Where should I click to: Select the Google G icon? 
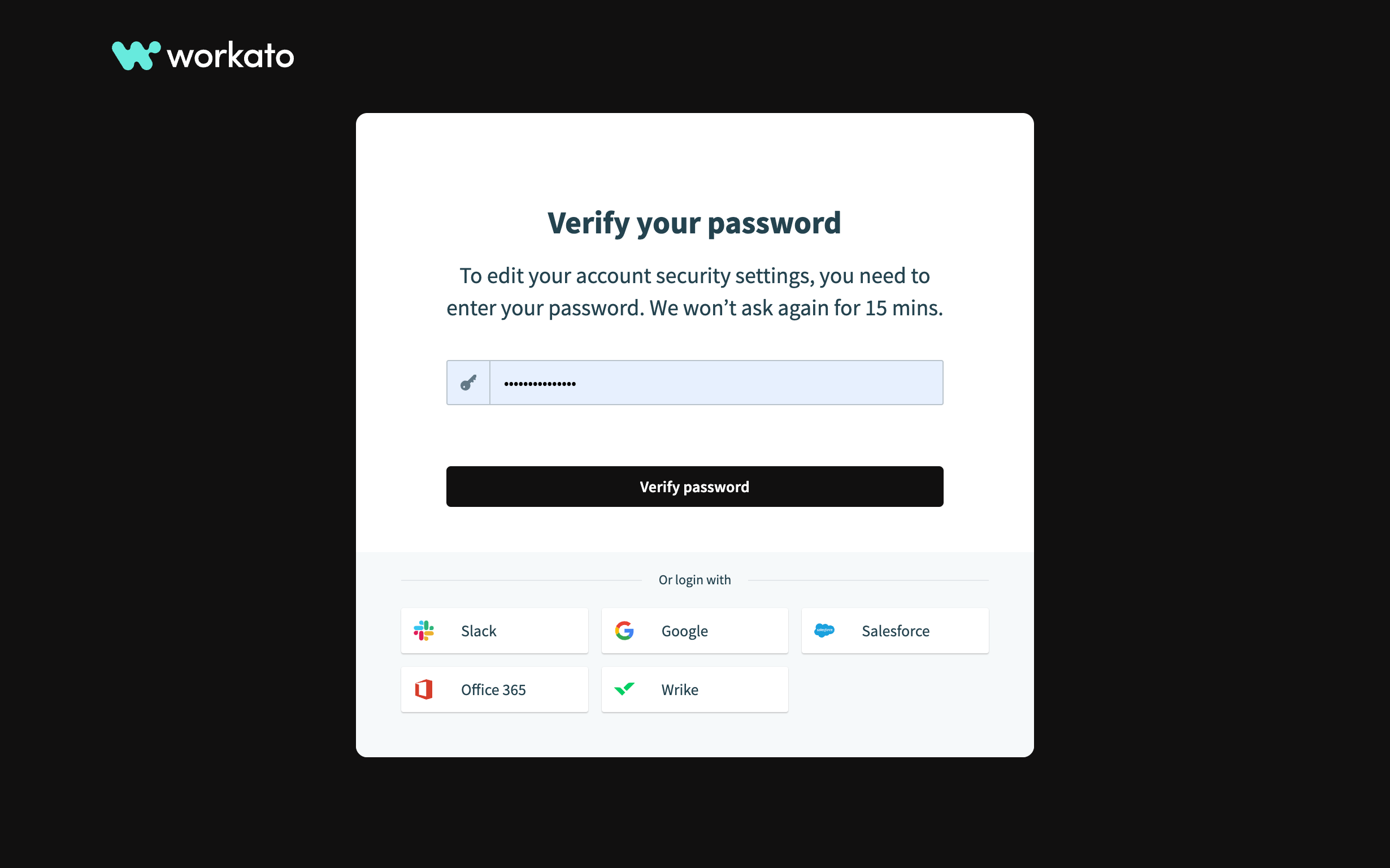[x=624, y=630]
